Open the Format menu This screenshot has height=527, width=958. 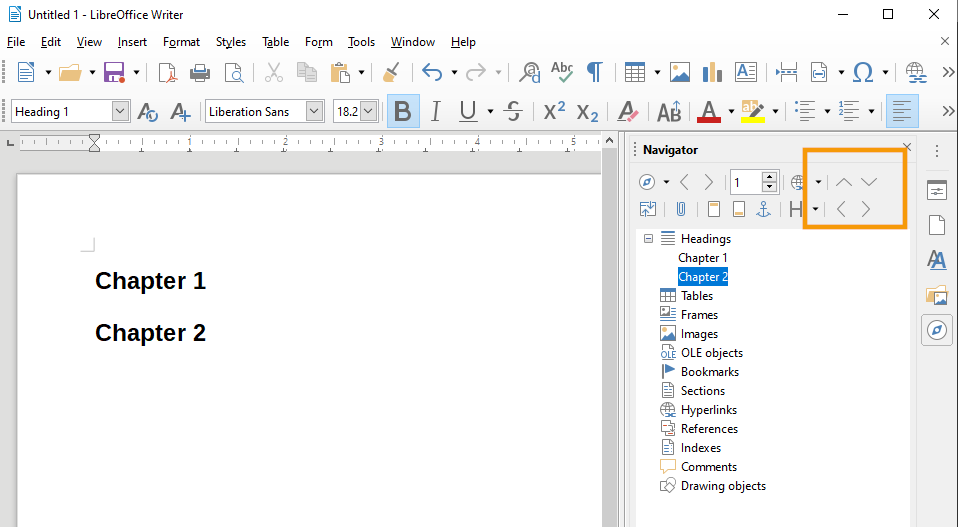point(181,42)
